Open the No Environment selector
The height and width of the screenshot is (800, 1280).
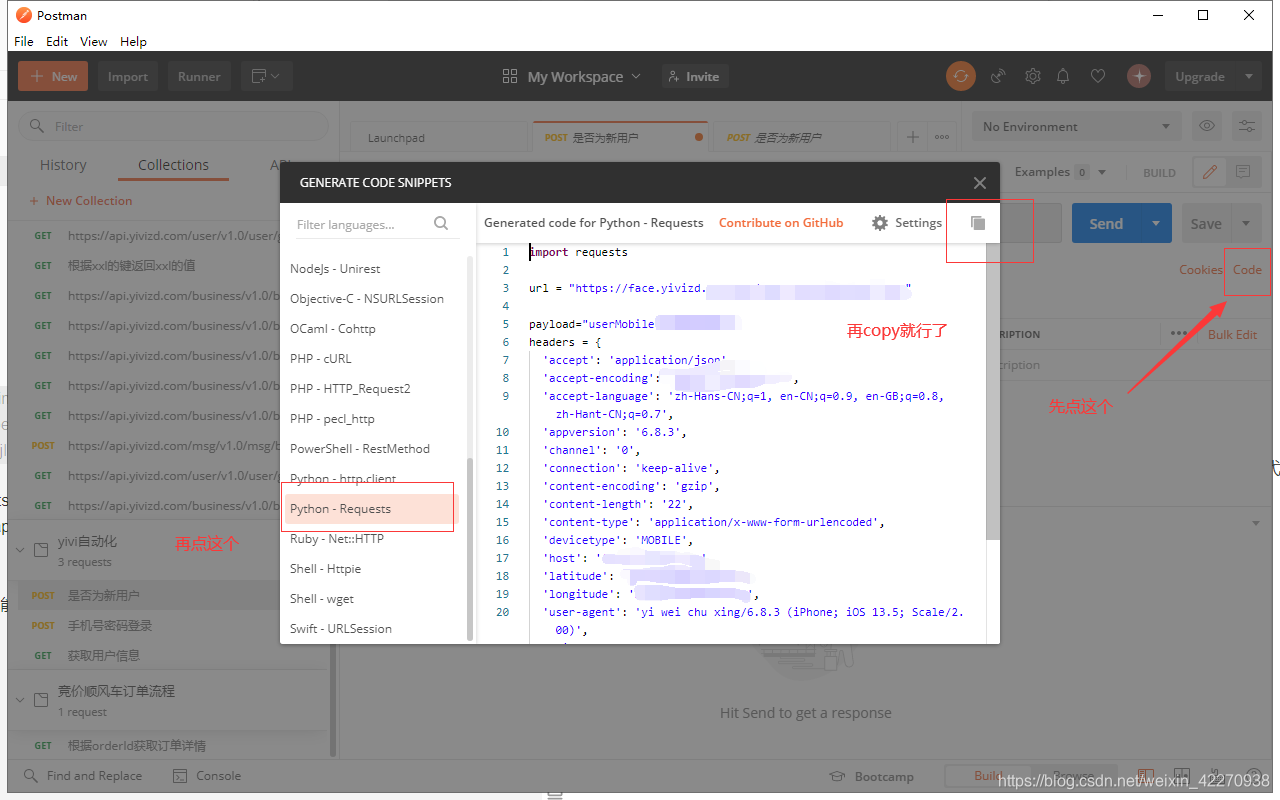point(1076,126)
